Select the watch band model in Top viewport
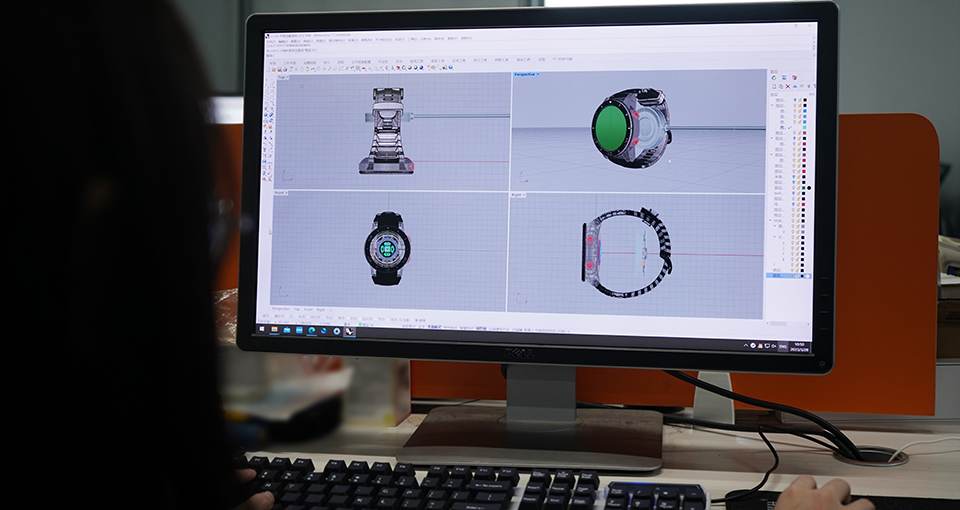This screenshot has width=960, height=510. [387, 130]
